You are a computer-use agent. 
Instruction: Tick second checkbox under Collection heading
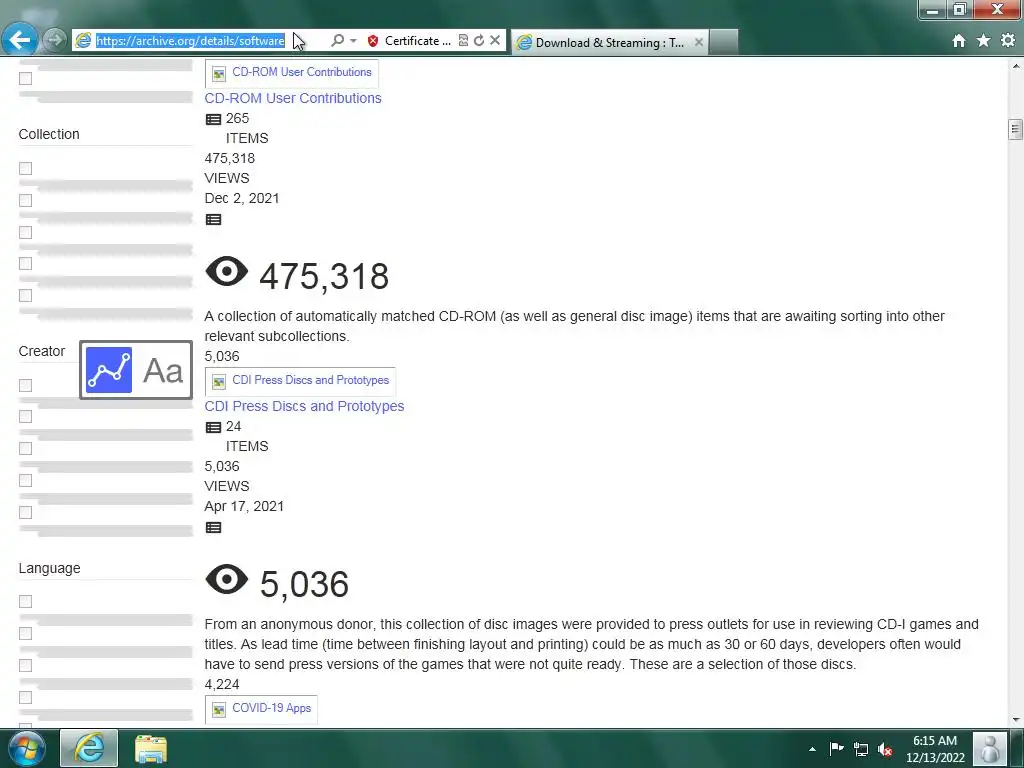pos(25,200)
